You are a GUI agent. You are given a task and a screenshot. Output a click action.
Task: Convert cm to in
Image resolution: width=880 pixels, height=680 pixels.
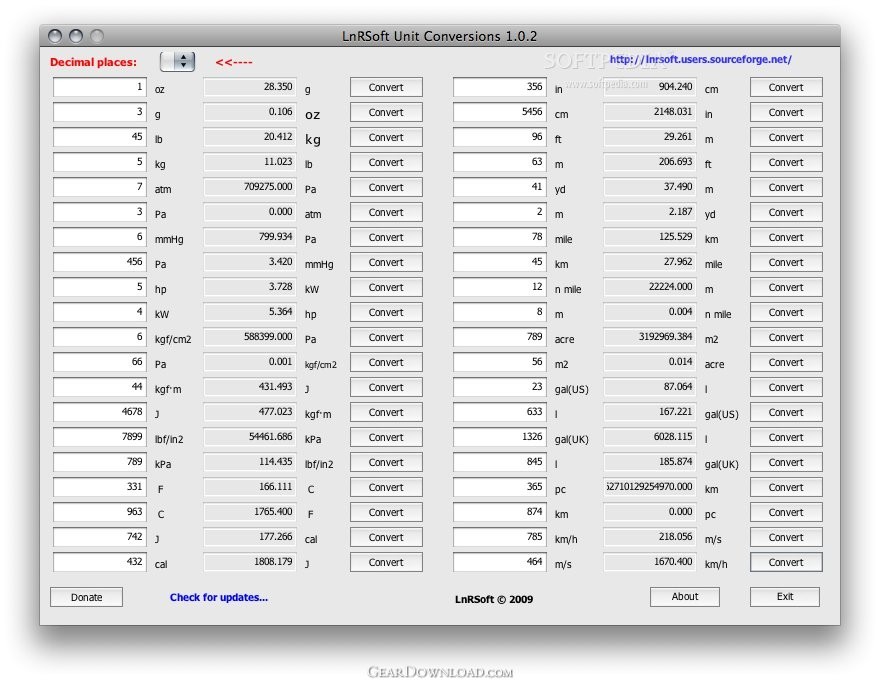pyautogui.click(x=786, y=112)
